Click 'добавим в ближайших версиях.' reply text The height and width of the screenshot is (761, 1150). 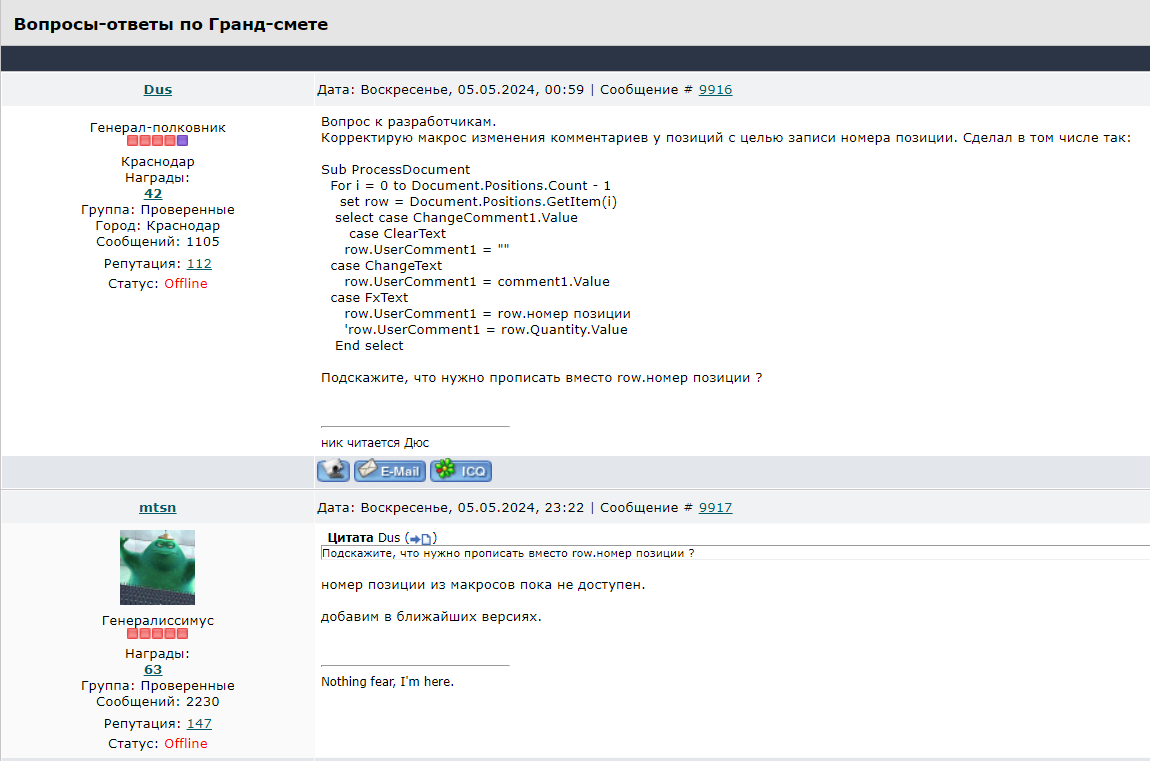point(431,617)
